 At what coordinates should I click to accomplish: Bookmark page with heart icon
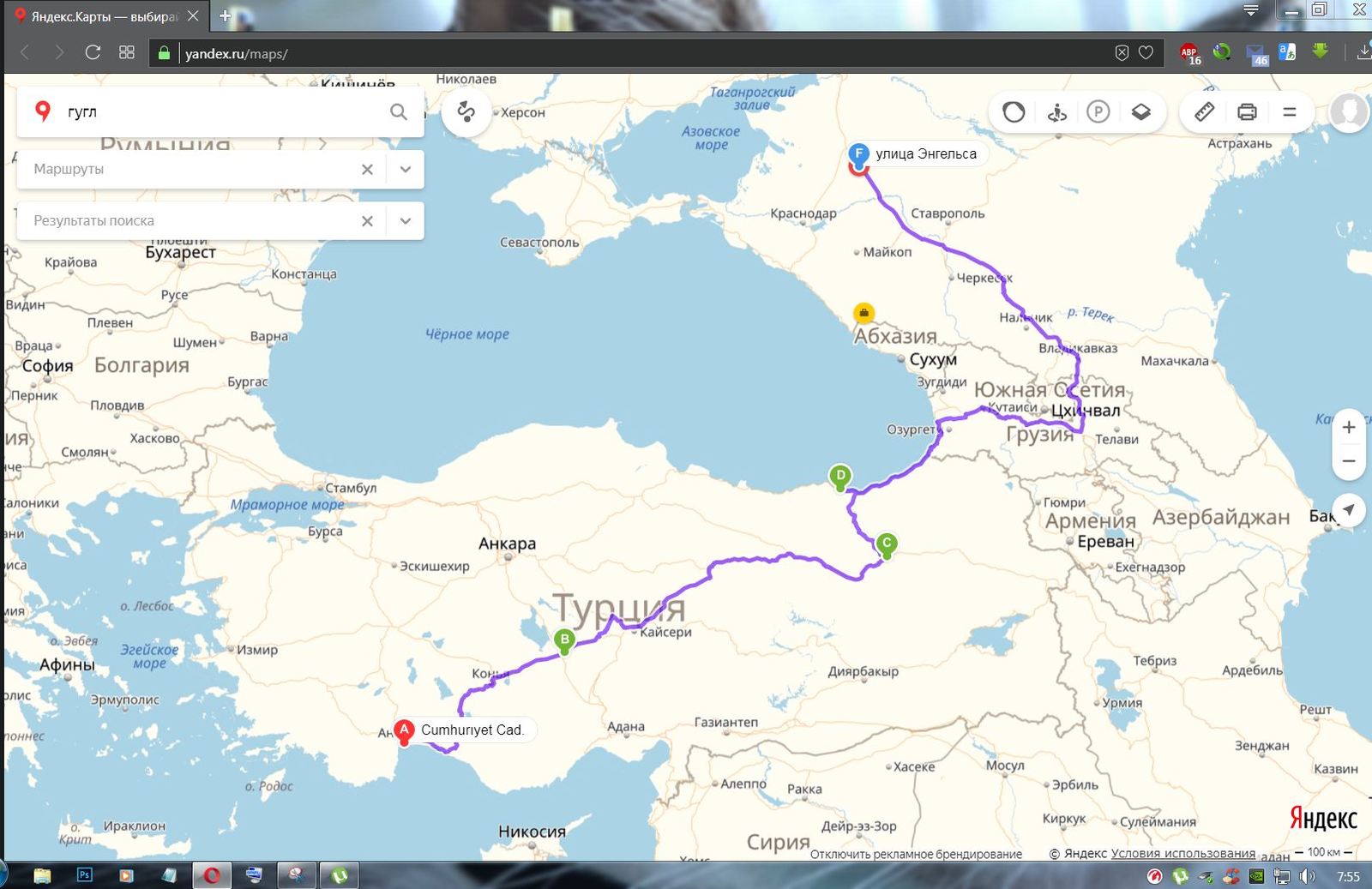point(1146,53)
